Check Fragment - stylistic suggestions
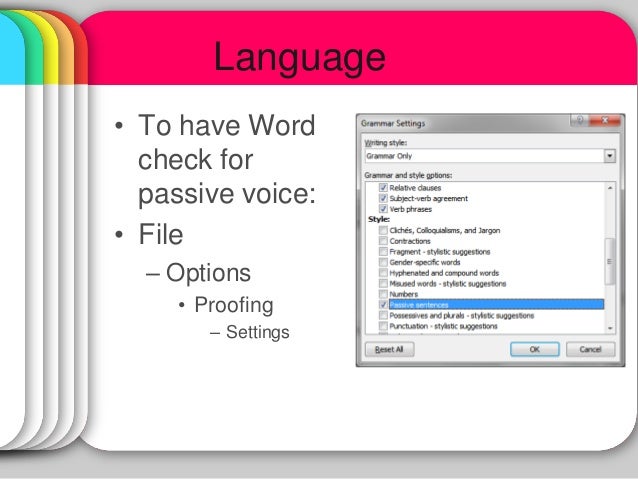Viewport: 638px width, 479px height. pyautogui.click(x=383, y=252)
